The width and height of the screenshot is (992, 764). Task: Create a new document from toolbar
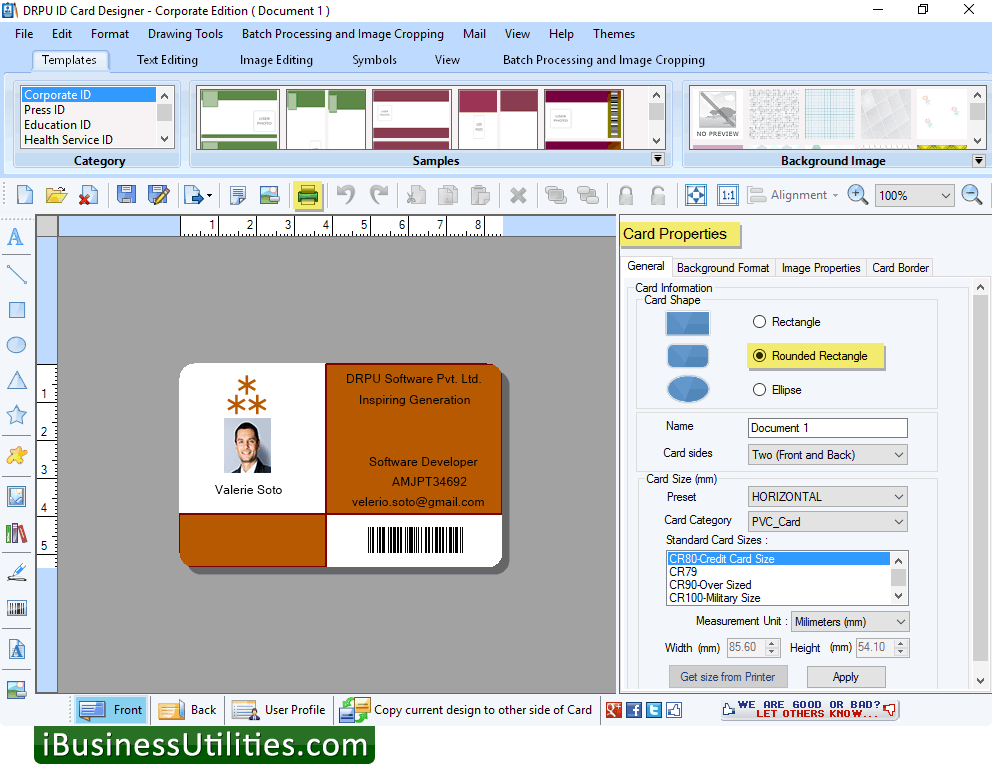coord(25,195)
